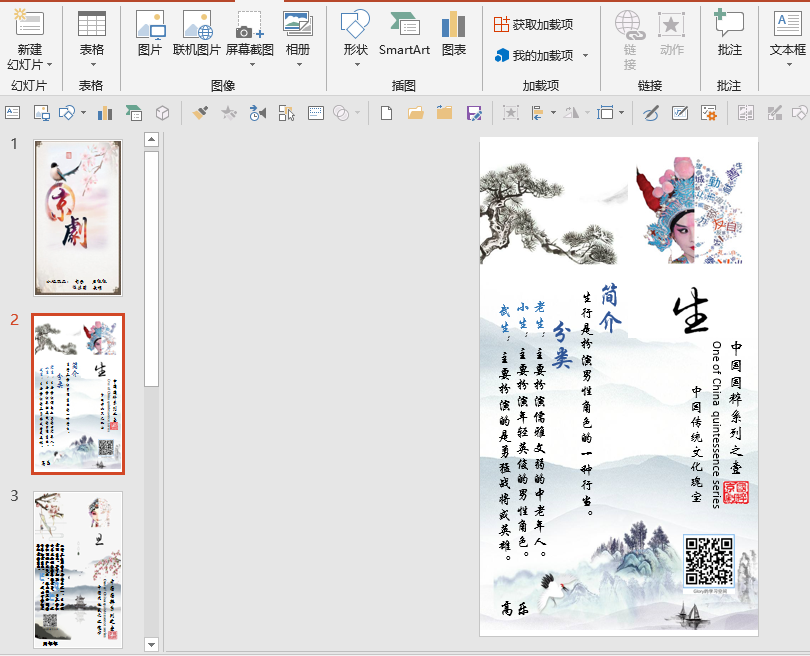This screenshot has width=810, height=656.
Task: Click the opera mask image on the slide
Action: (689, 210)
